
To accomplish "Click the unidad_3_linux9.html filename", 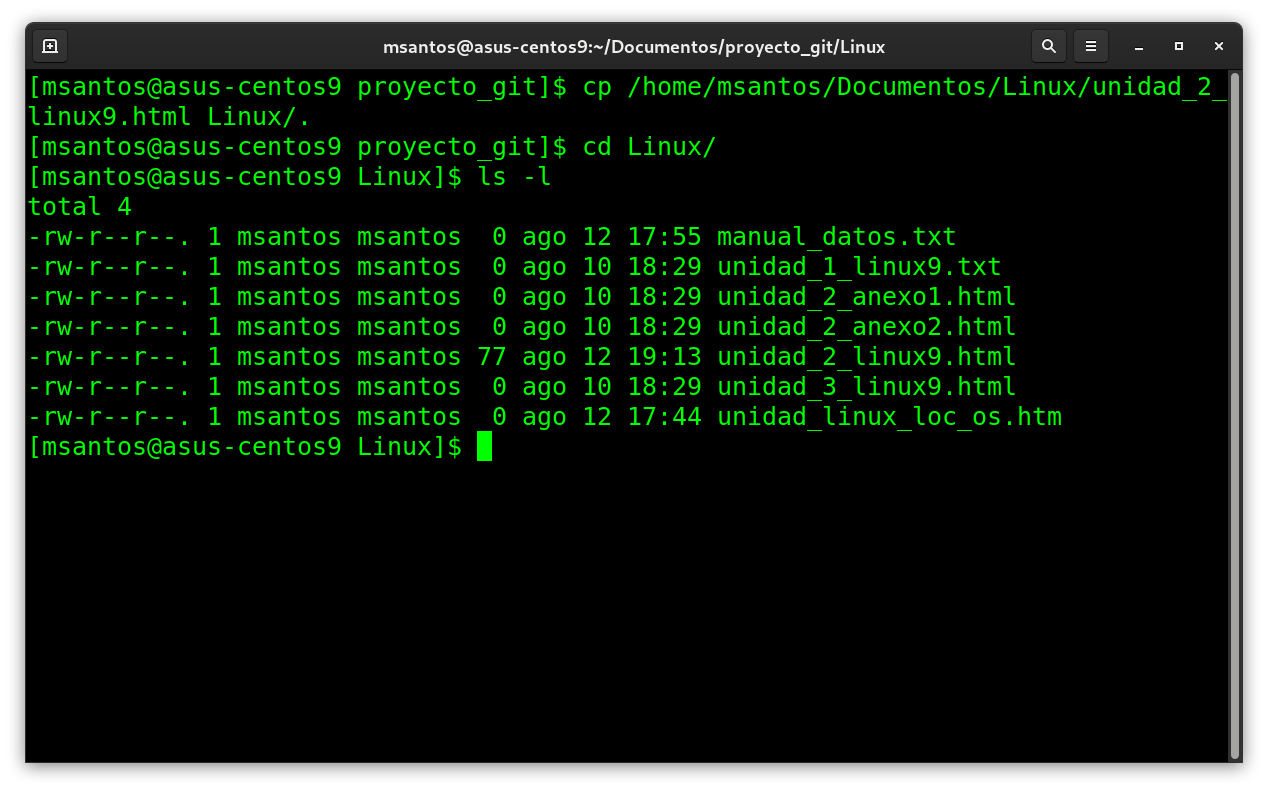I will click(866, 387).
